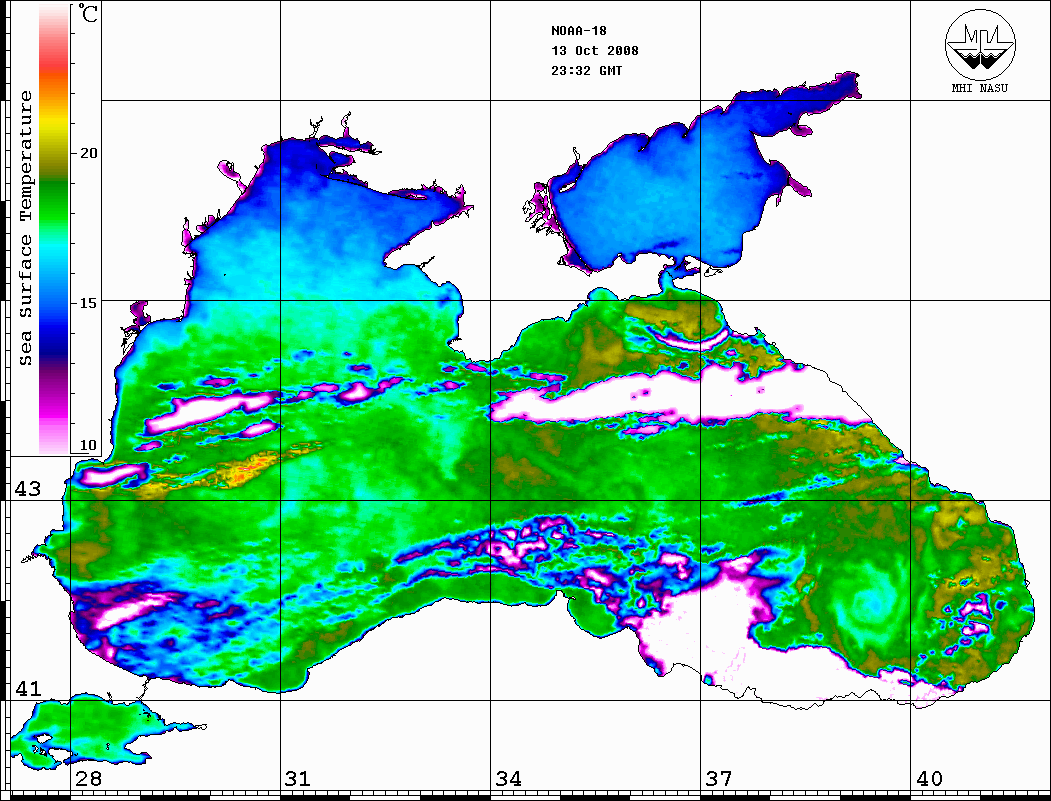Screen dimensions: 1051x801
Task: Click the °C unit label
Action: pos(88,13)
